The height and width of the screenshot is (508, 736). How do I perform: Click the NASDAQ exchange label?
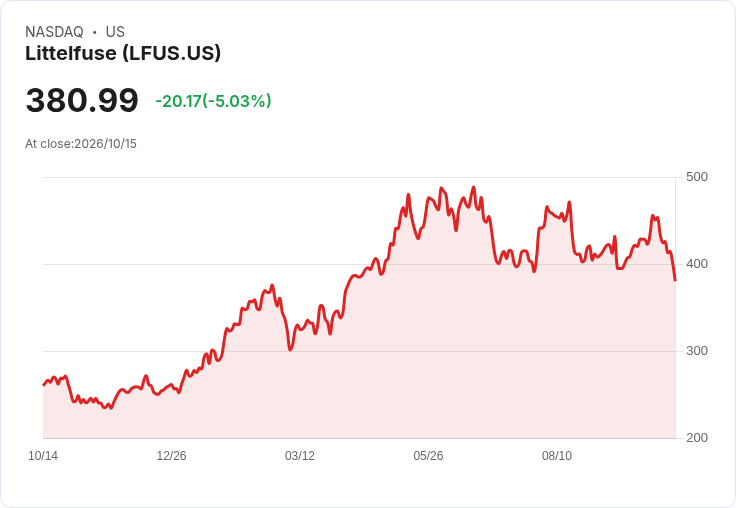(54, 32)
